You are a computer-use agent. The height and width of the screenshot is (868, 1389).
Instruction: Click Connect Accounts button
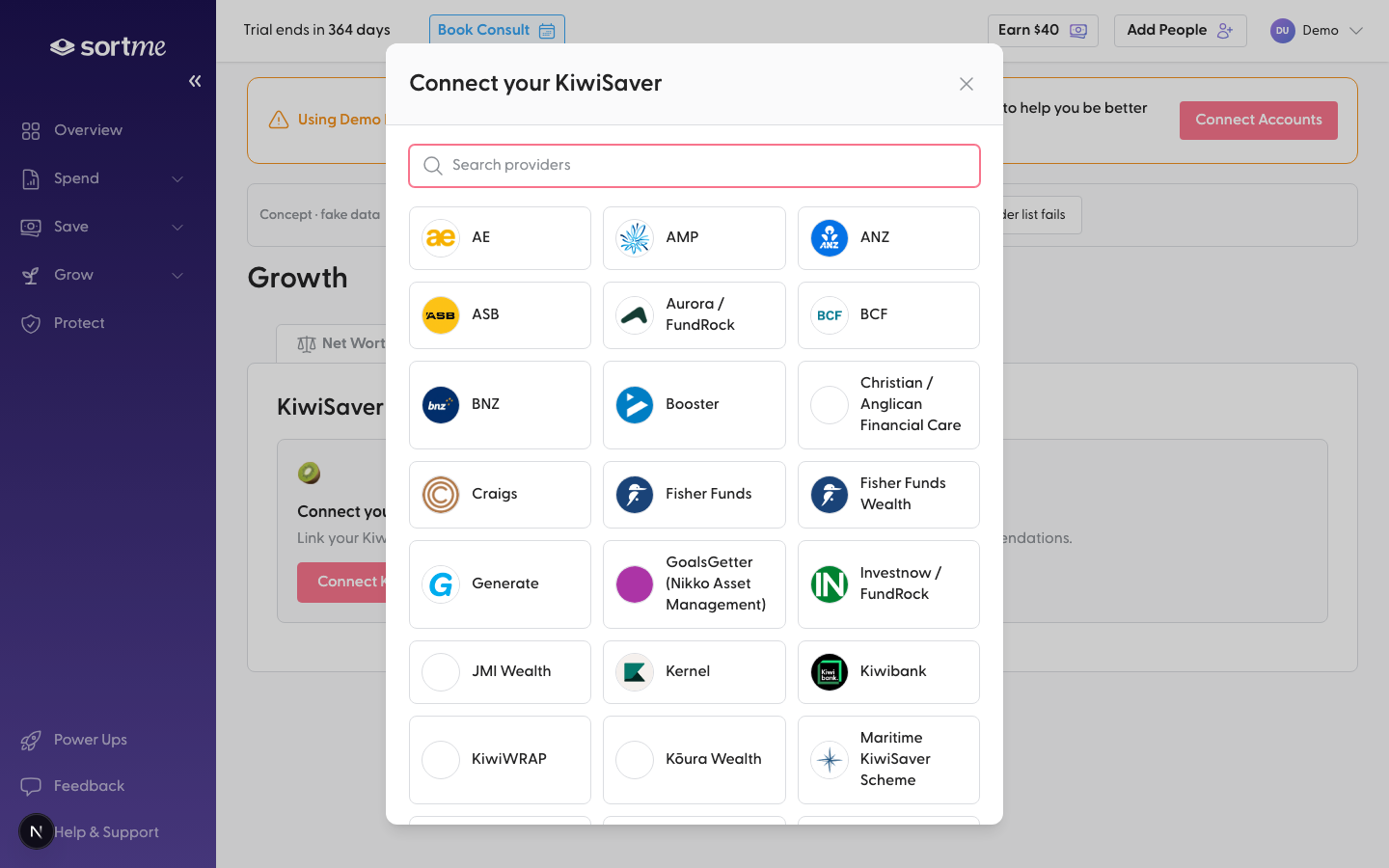click(x=1259, y=120)
